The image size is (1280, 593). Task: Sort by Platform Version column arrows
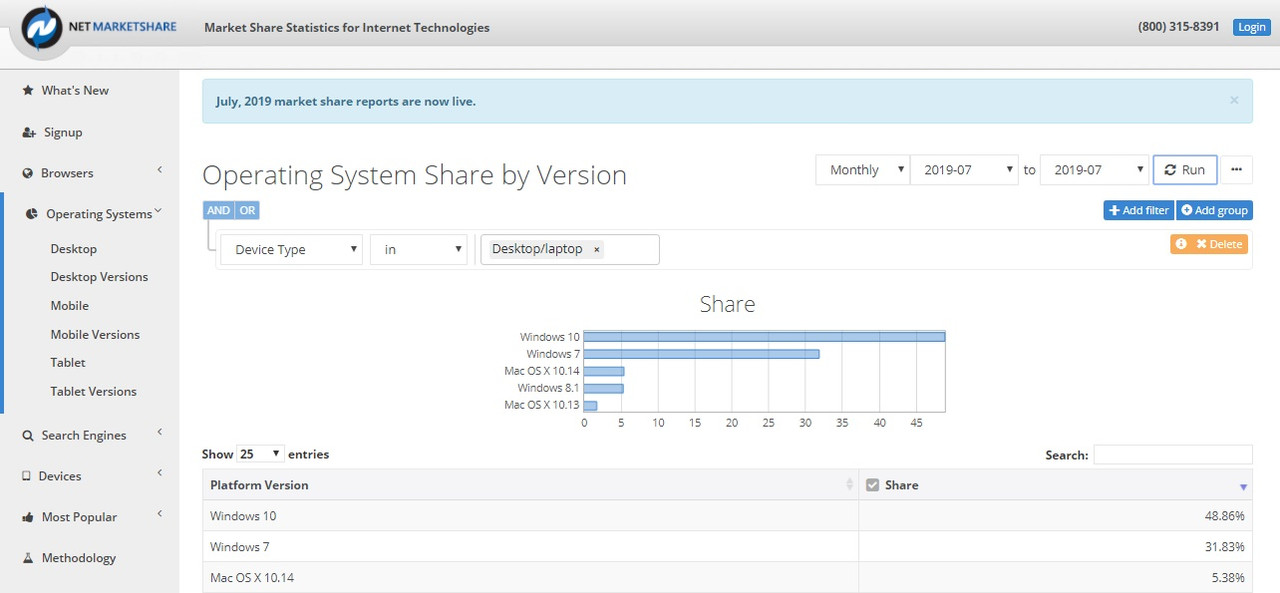[850, 485]
